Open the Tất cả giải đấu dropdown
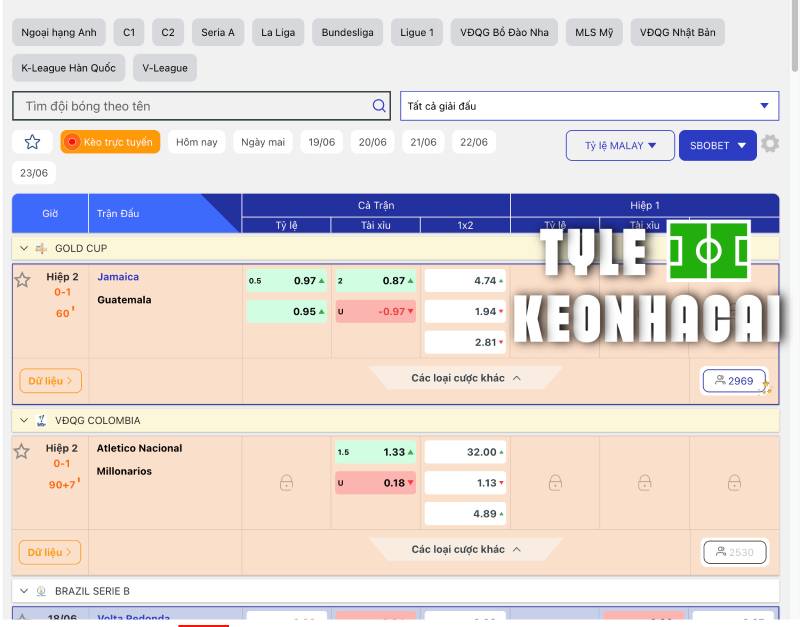800x627 pixels. click(x=588, y=105)
